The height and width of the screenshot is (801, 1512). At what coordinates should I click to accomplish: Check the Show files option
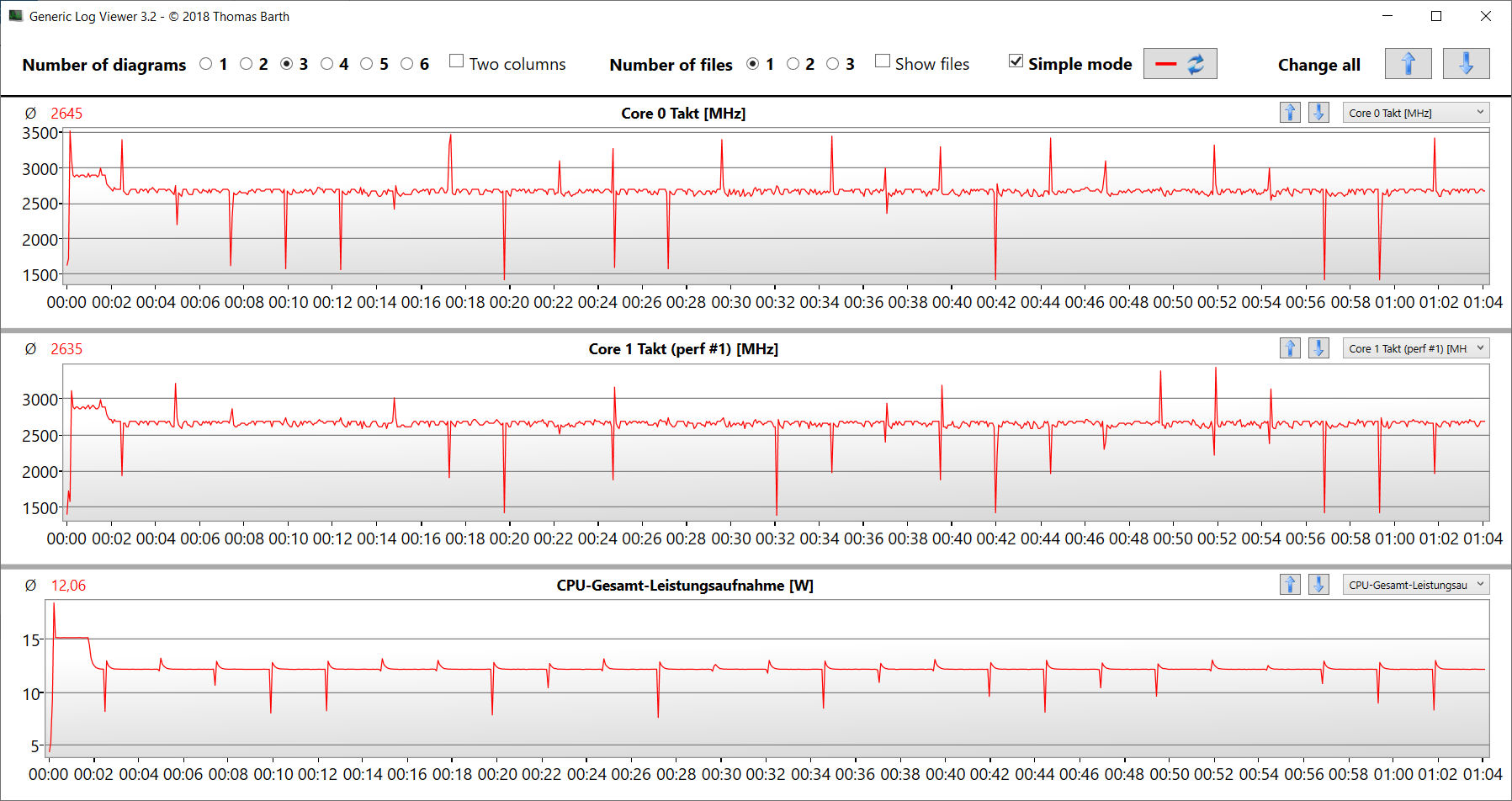[x=883, y=61]
